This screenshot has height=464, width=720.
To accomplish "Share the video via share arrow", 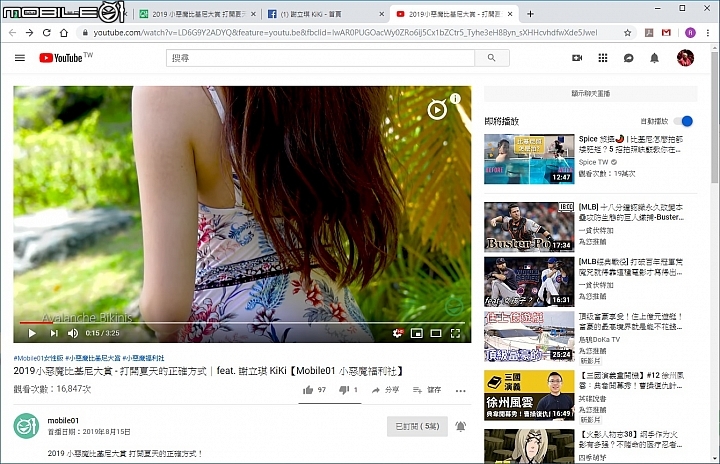I will coord(385,390).
